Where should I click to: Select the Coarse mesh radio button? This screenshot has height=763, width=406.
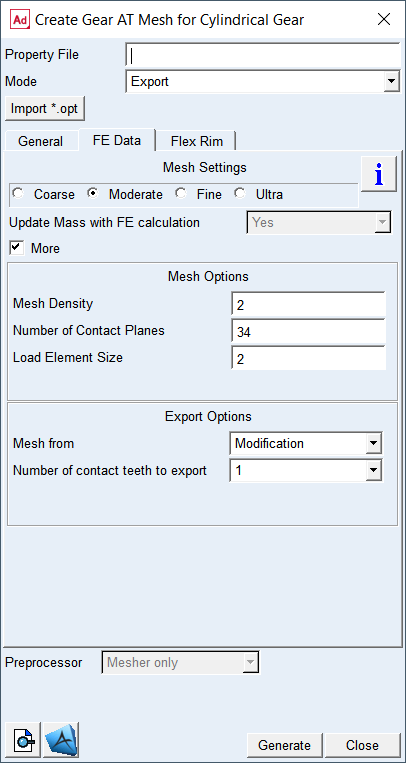(x=19, y=194)
